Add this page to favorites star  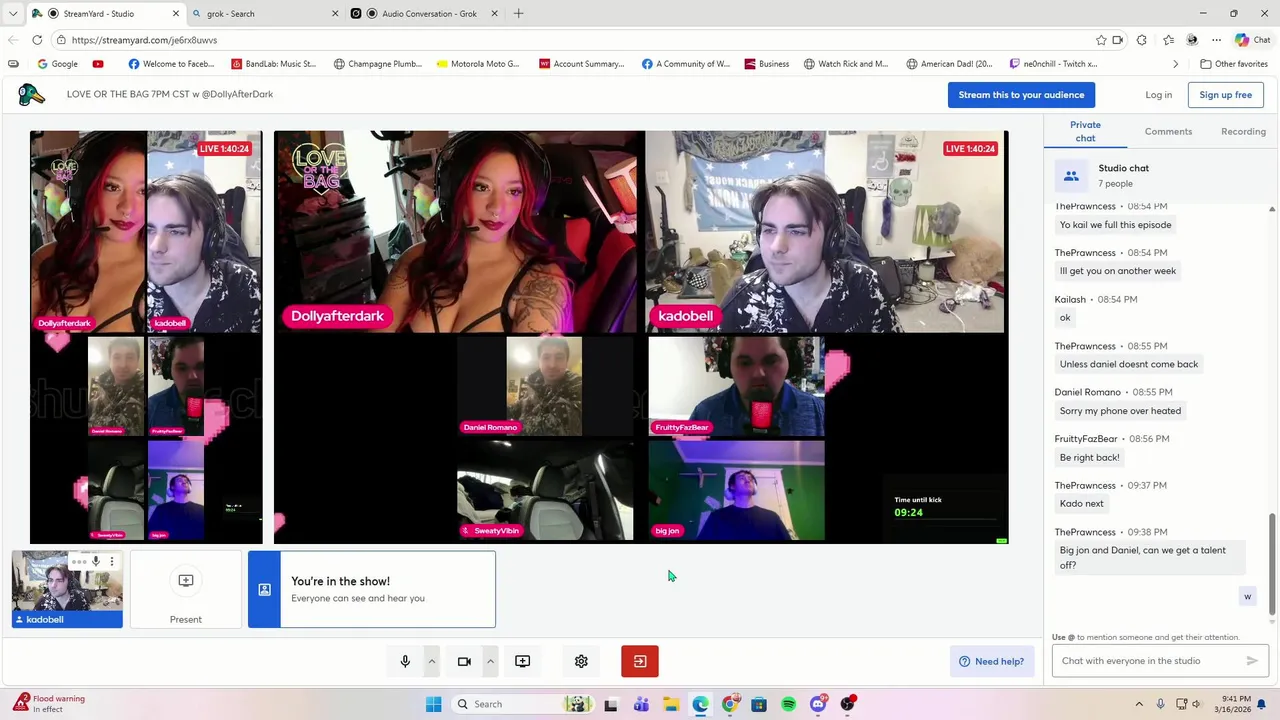click(1101, 40)
